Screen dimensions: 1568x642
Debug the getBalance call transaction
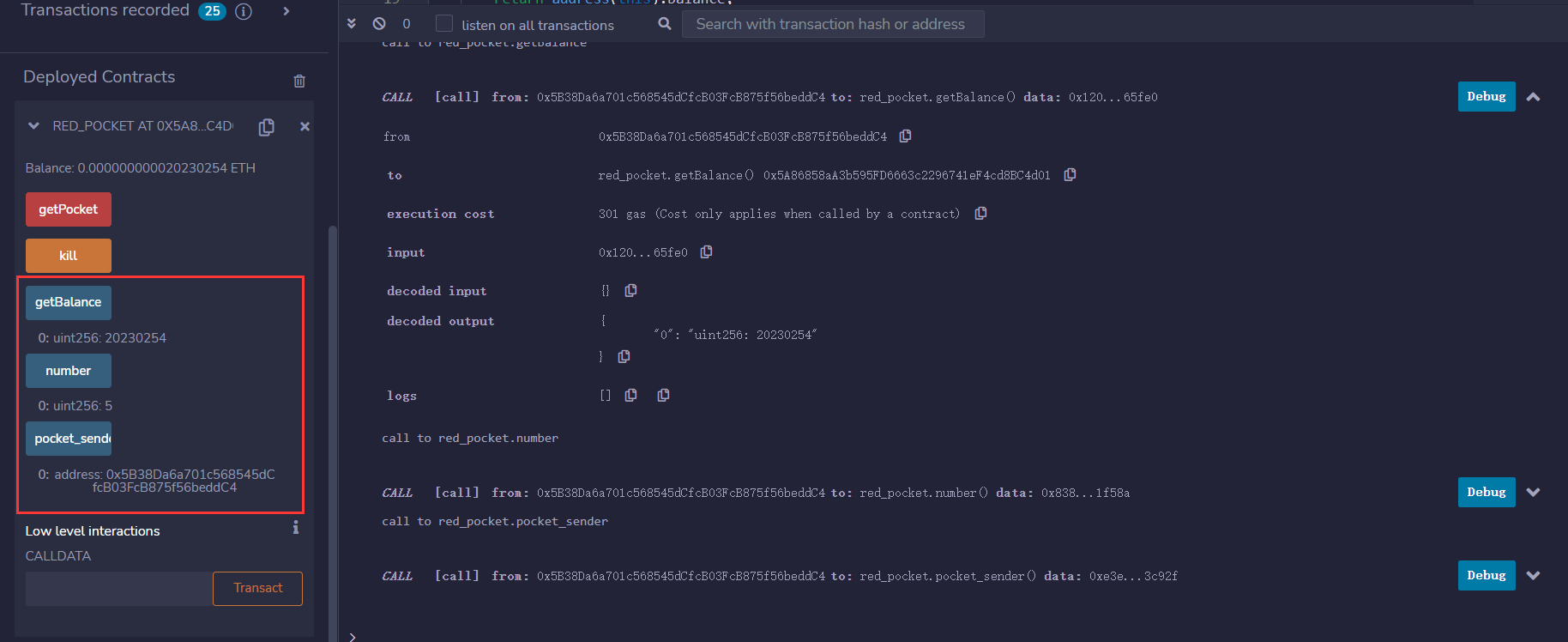click(1487, 97)
